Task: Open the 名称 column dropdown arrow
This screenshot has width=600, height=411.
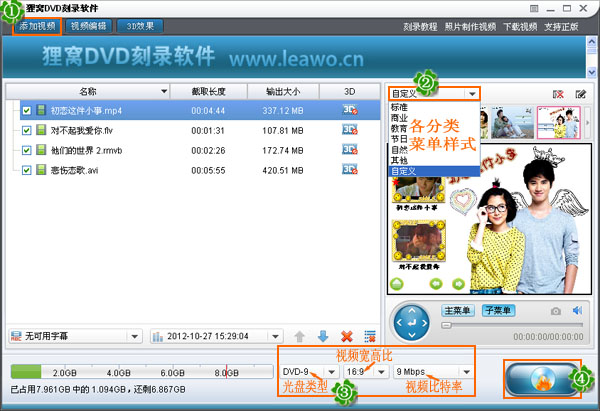Action: pos(164,91)
